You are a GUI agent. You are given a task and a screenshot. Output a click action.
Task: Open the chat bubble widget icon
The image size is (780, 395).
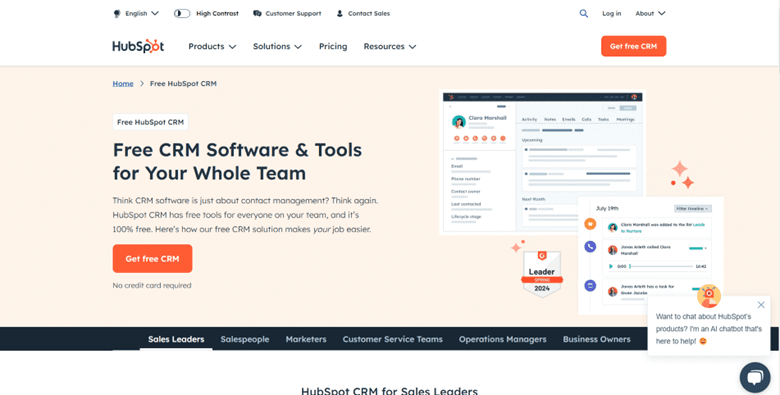(755, 378)
